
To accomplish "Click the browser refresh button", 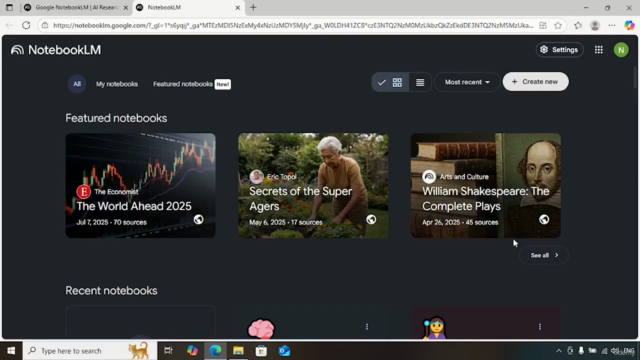I will point(26,25).
